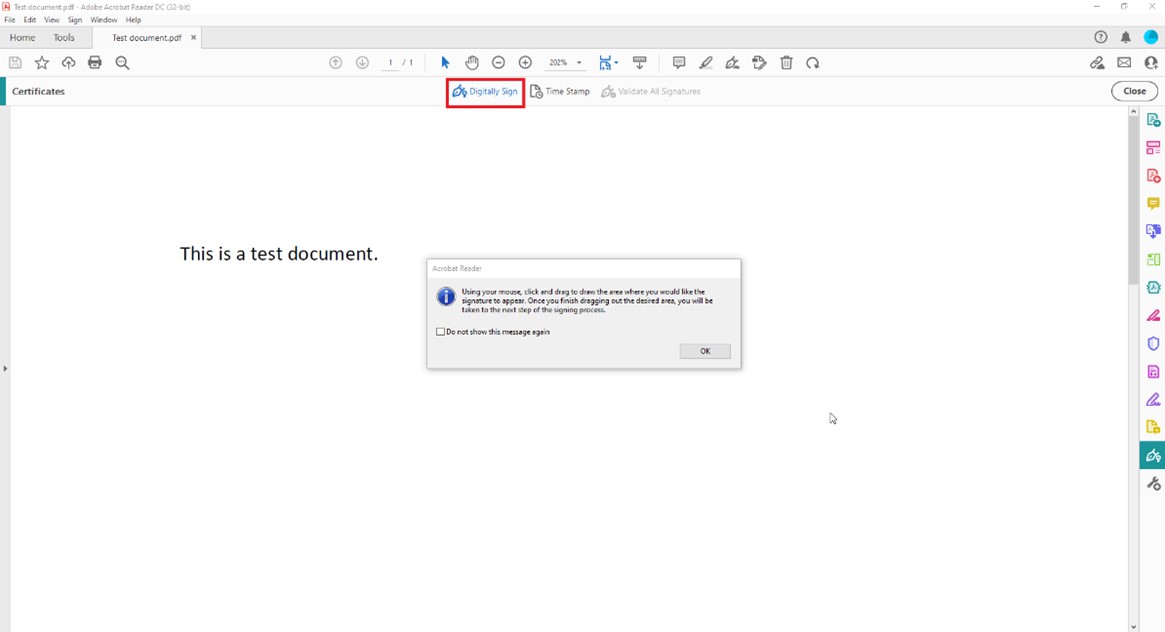
Task: Click the Digitally Sign button
Action: pyautogui.click(x=484, y=91)
